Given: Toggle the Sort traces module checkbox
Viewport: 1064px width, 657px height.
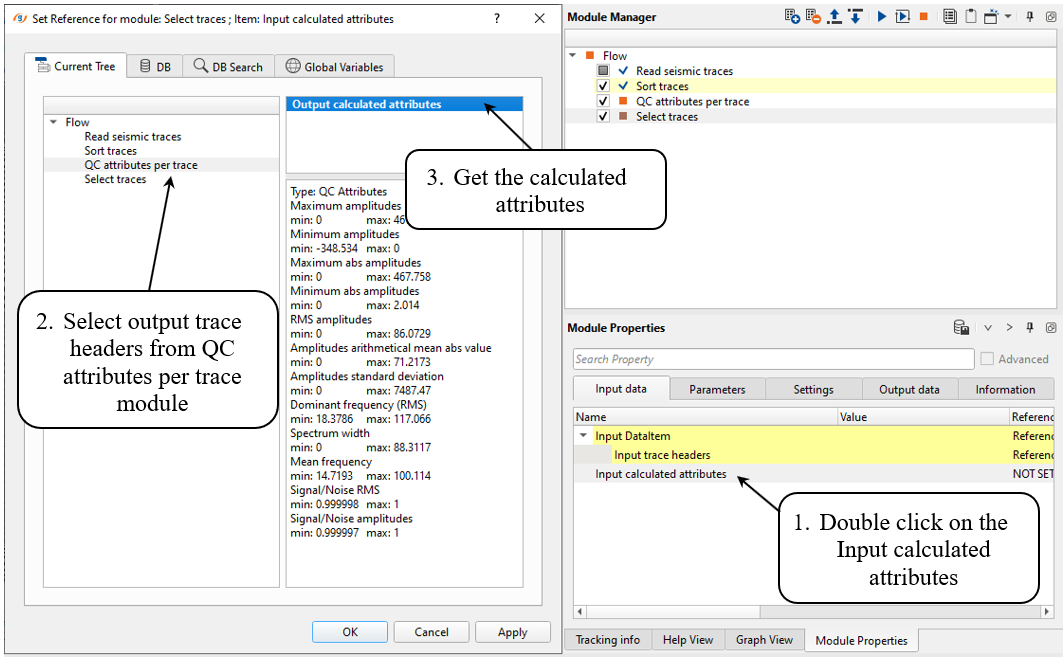Looking at the screenshot, I should pos(603,86).
